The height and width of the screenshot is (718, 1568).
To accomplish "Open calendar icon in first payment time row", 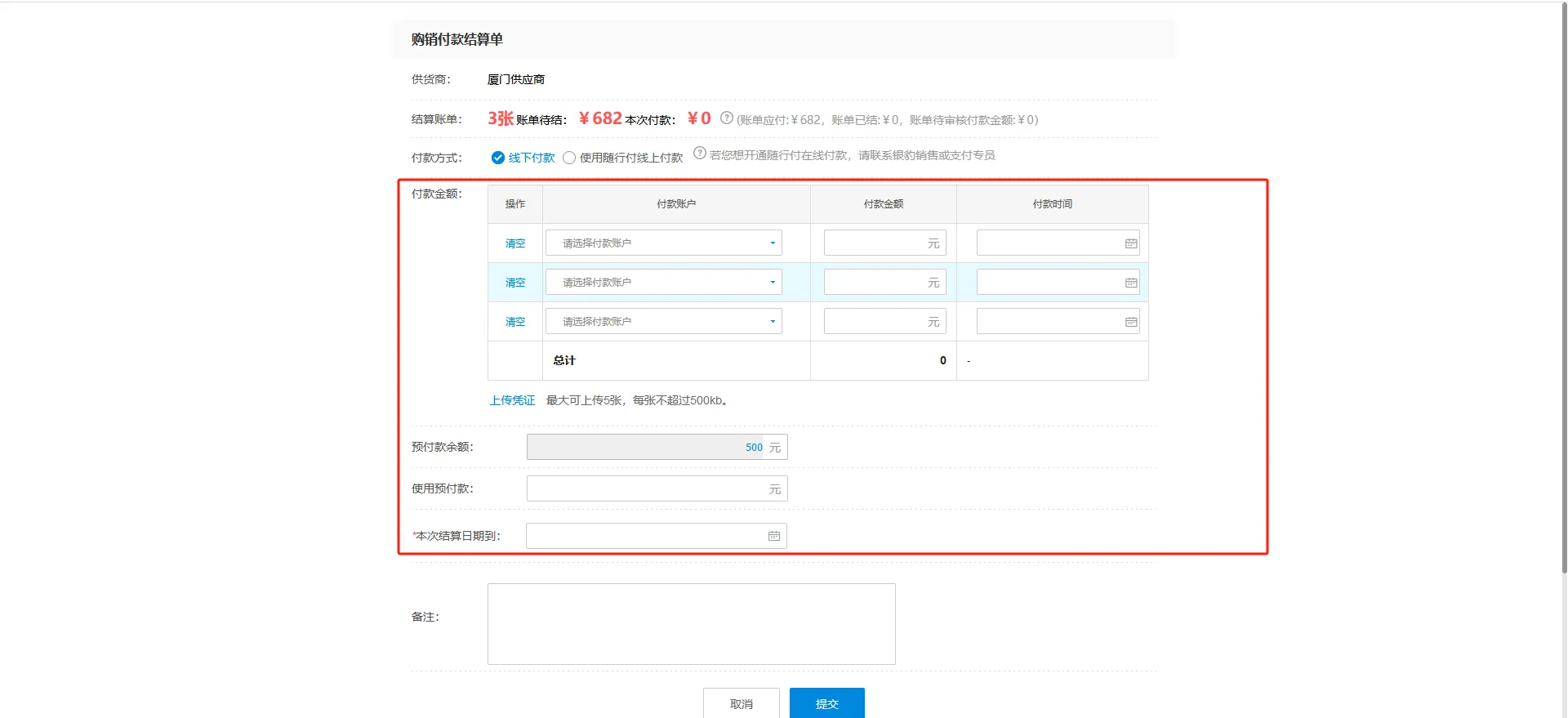I will tap(1130, 243).
